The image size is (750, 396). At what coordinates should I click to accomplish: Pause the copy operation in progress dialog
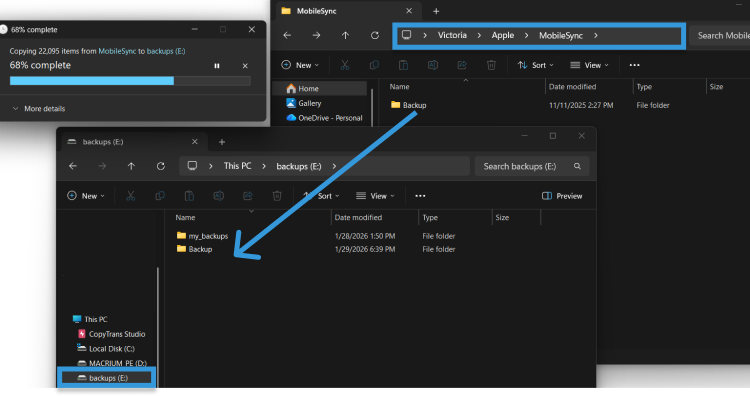[x=217, y=66]
